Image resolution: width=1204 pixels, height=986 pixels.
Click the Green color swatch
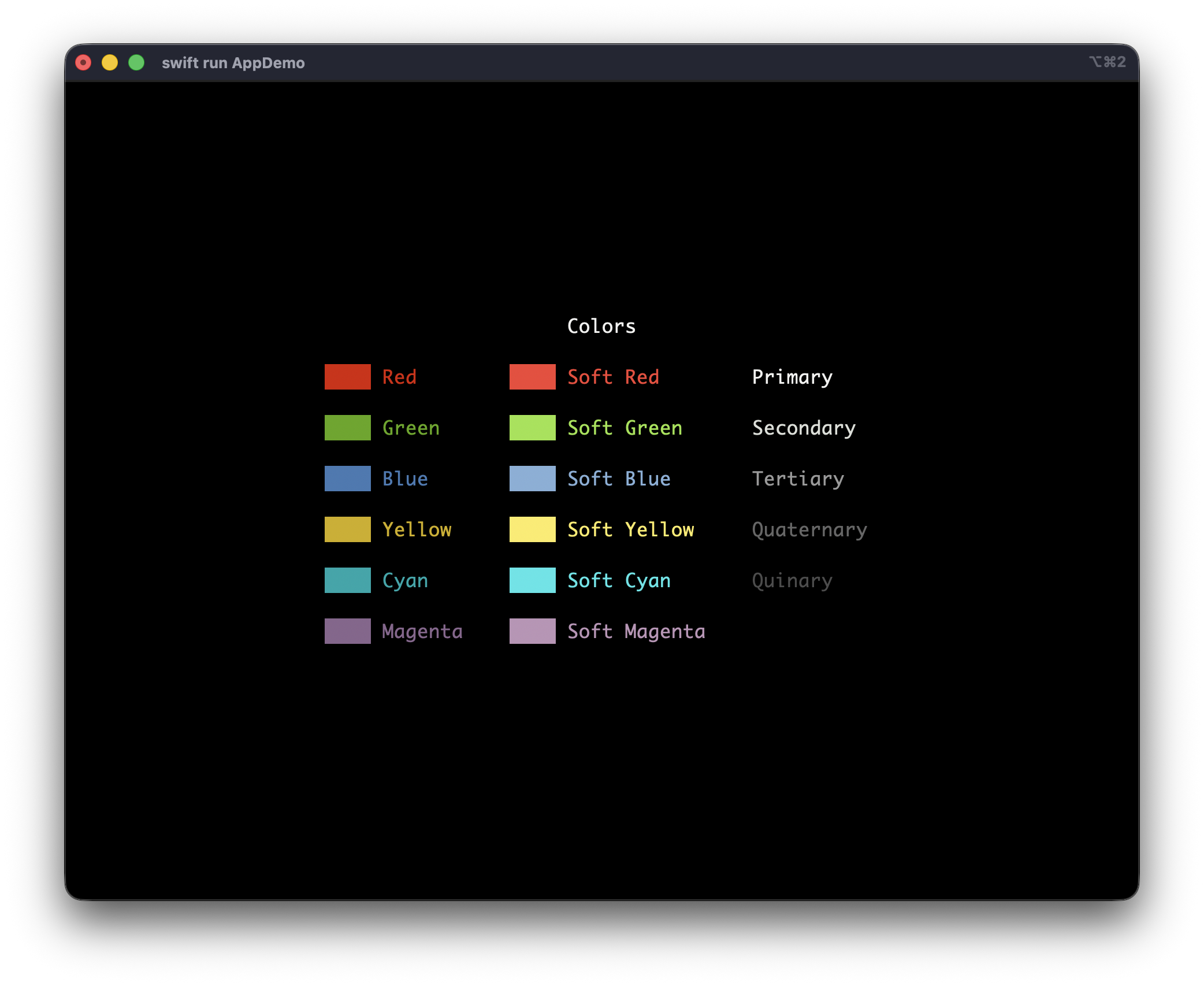pos(347,428)
